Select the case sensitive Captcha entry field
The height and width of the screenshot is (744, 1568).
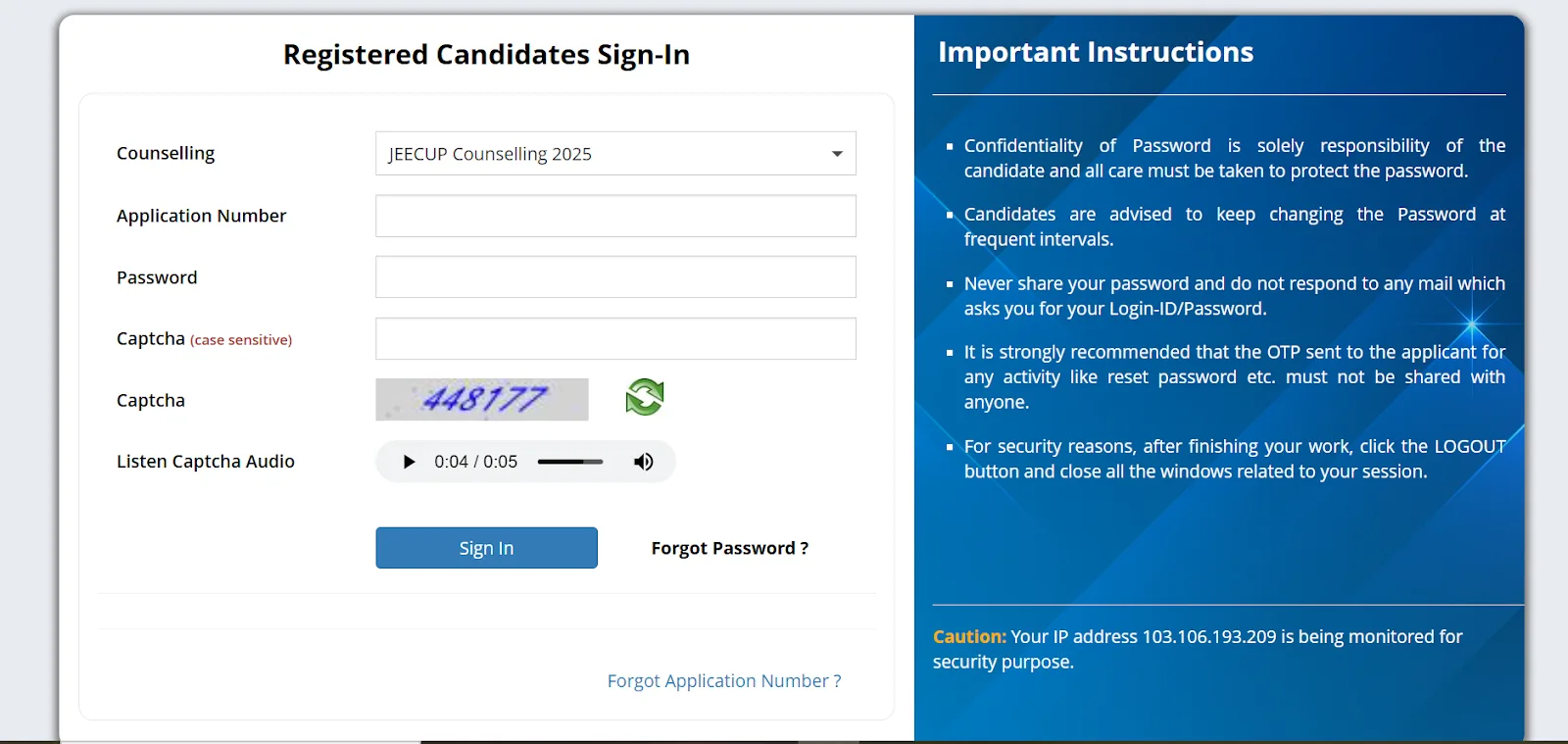(614, 338)
